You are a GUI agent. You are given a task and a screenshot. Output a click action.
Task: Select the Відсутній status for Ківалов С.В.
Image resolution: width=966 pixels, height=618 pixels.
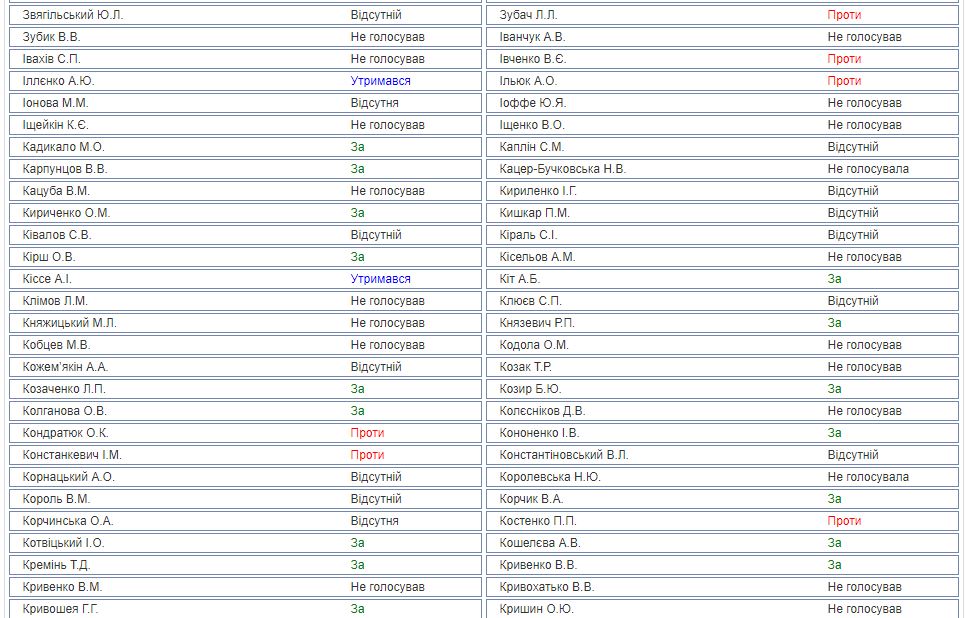(376, 235)
